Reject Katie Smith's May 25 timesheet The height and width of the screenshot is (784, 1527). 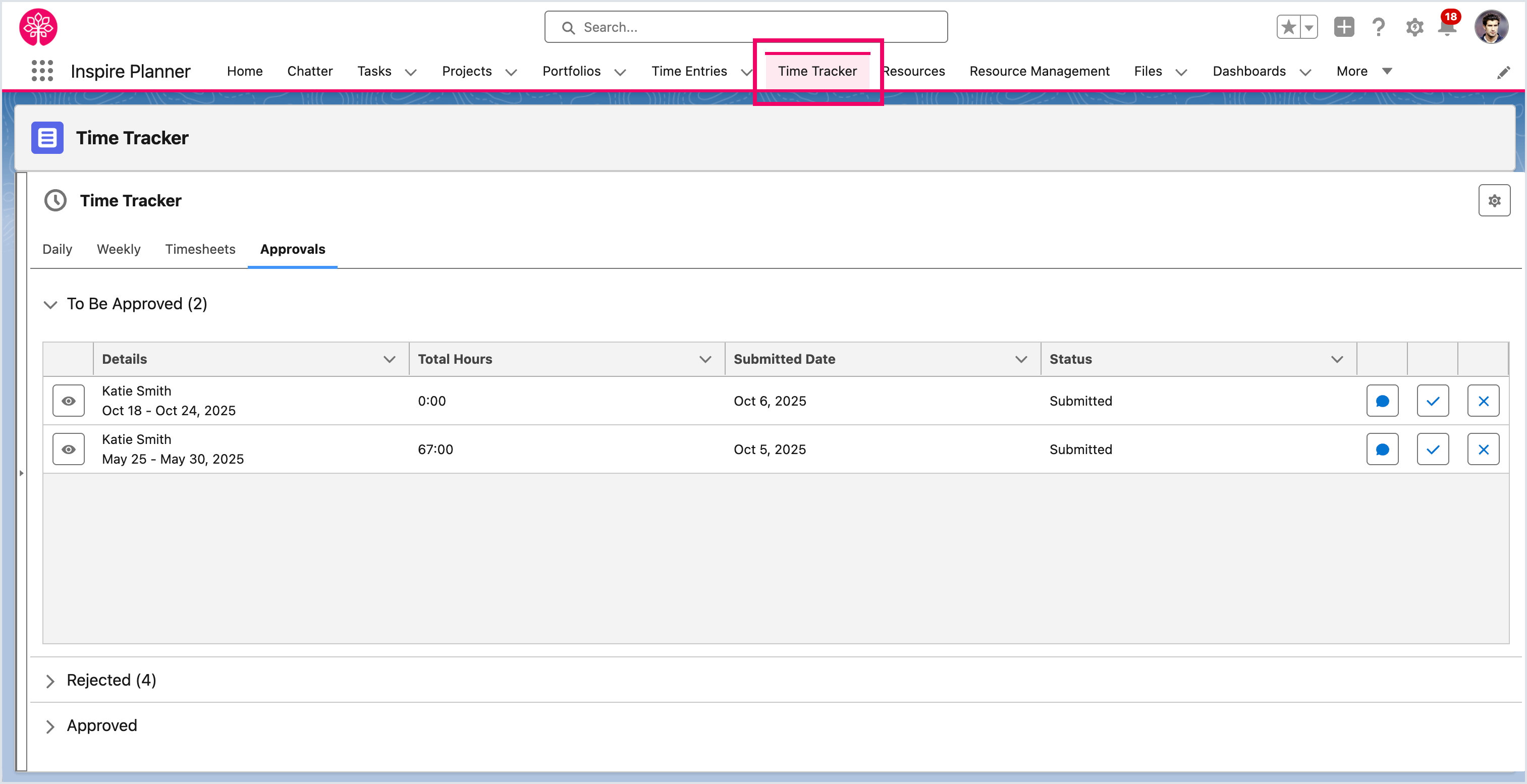point(1483,450)
